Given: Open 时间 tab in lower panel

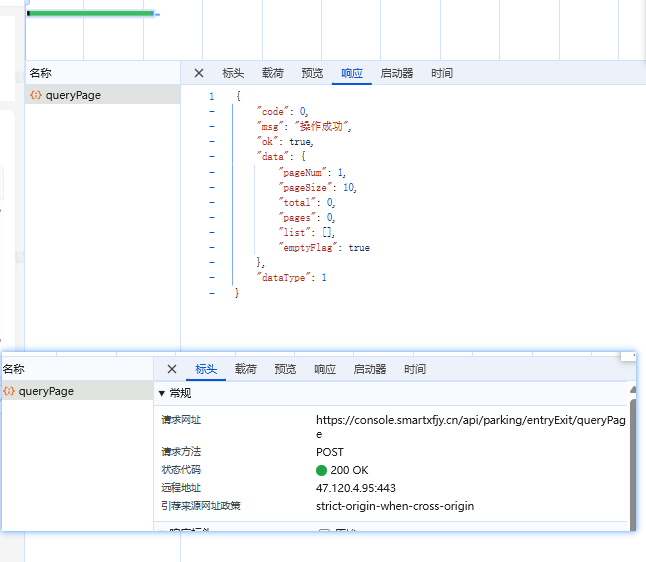Looking at the screenshot, I should click(415, 369).
